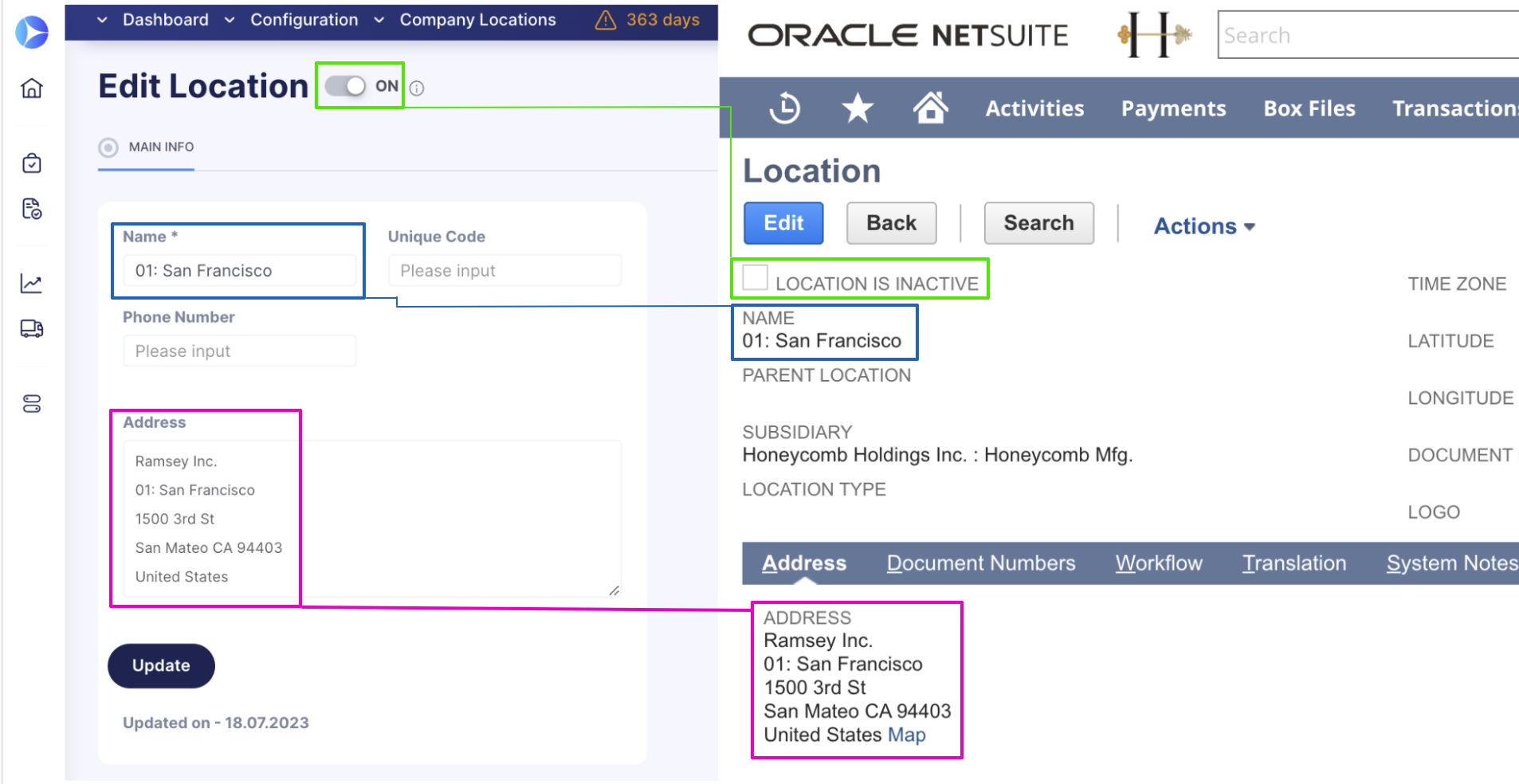
Task: Click the LOCATION TYPE label
Action: click(814, 489)
